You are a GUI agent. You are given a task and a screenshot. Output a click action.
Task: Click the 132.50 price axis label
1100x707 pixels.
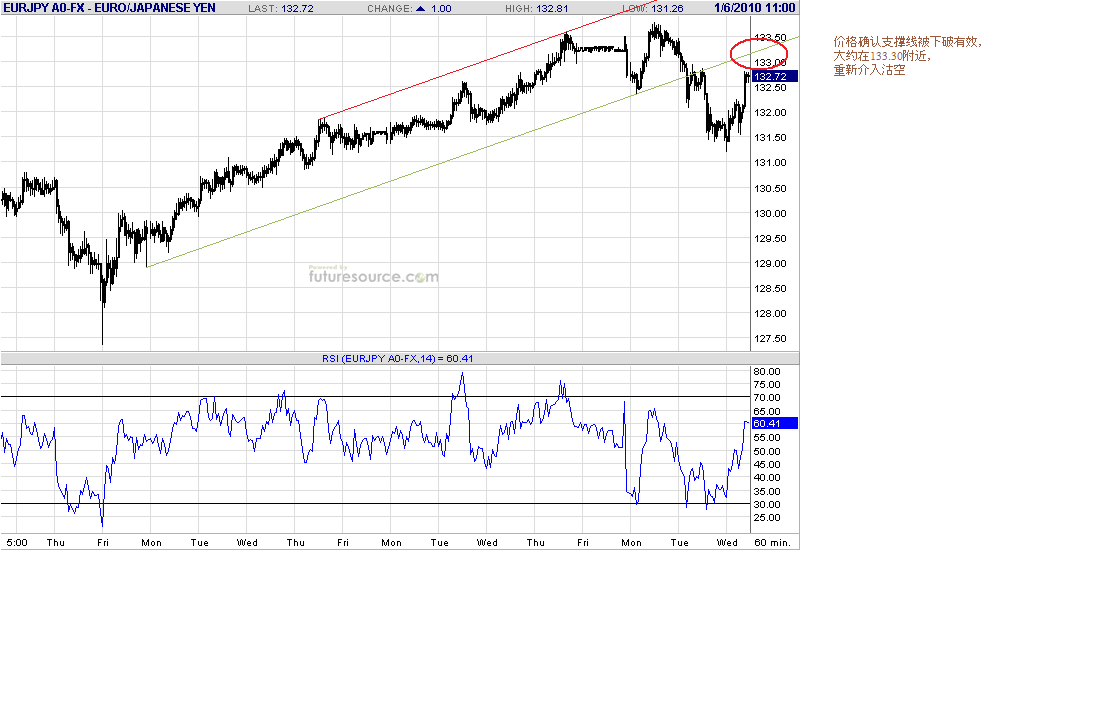tap(770, 87)
